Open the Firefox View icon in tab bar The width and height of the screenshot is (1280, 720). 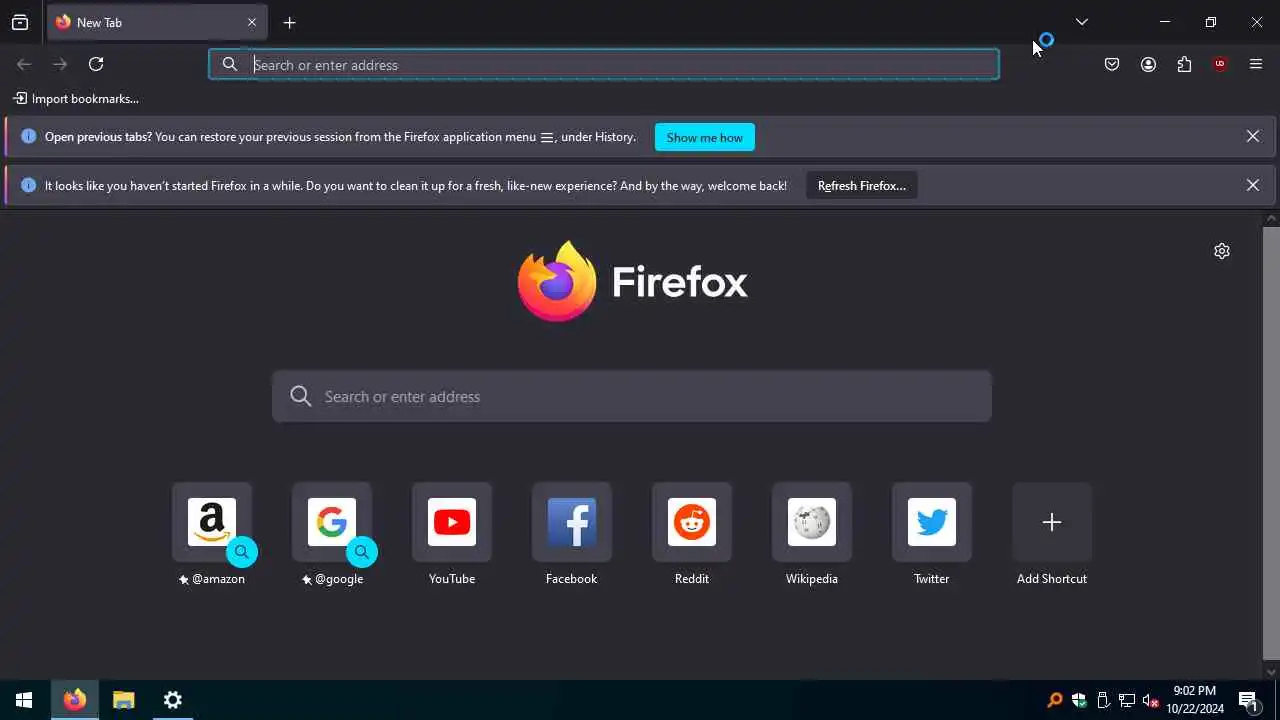click(x=20, y=22)
